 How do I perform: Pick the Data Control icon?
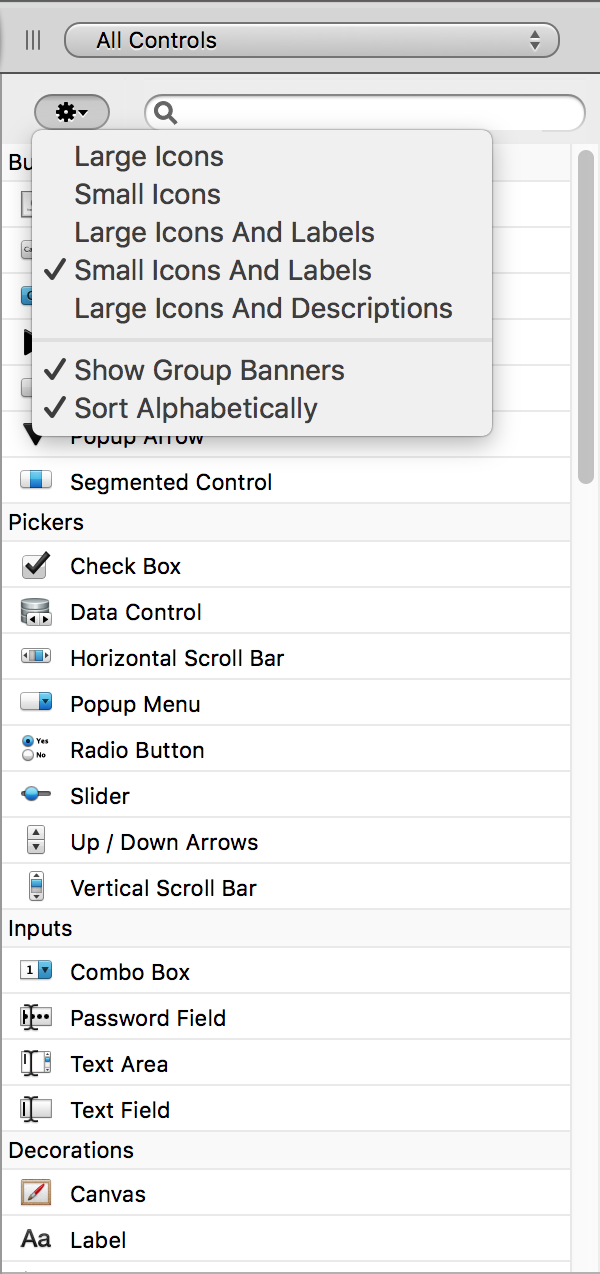36,611
